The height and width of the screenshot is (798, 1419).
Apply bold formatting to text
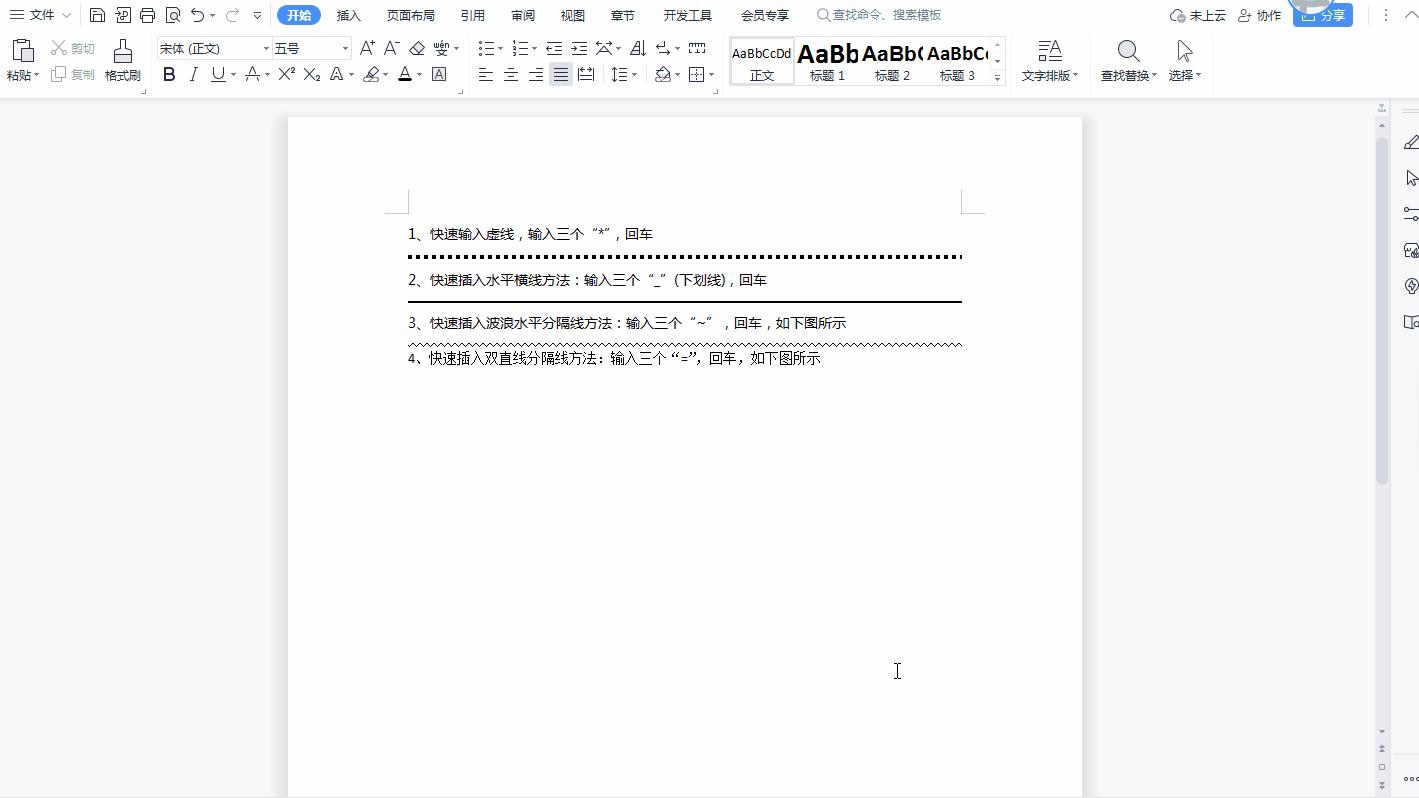(x=168, y=74)
